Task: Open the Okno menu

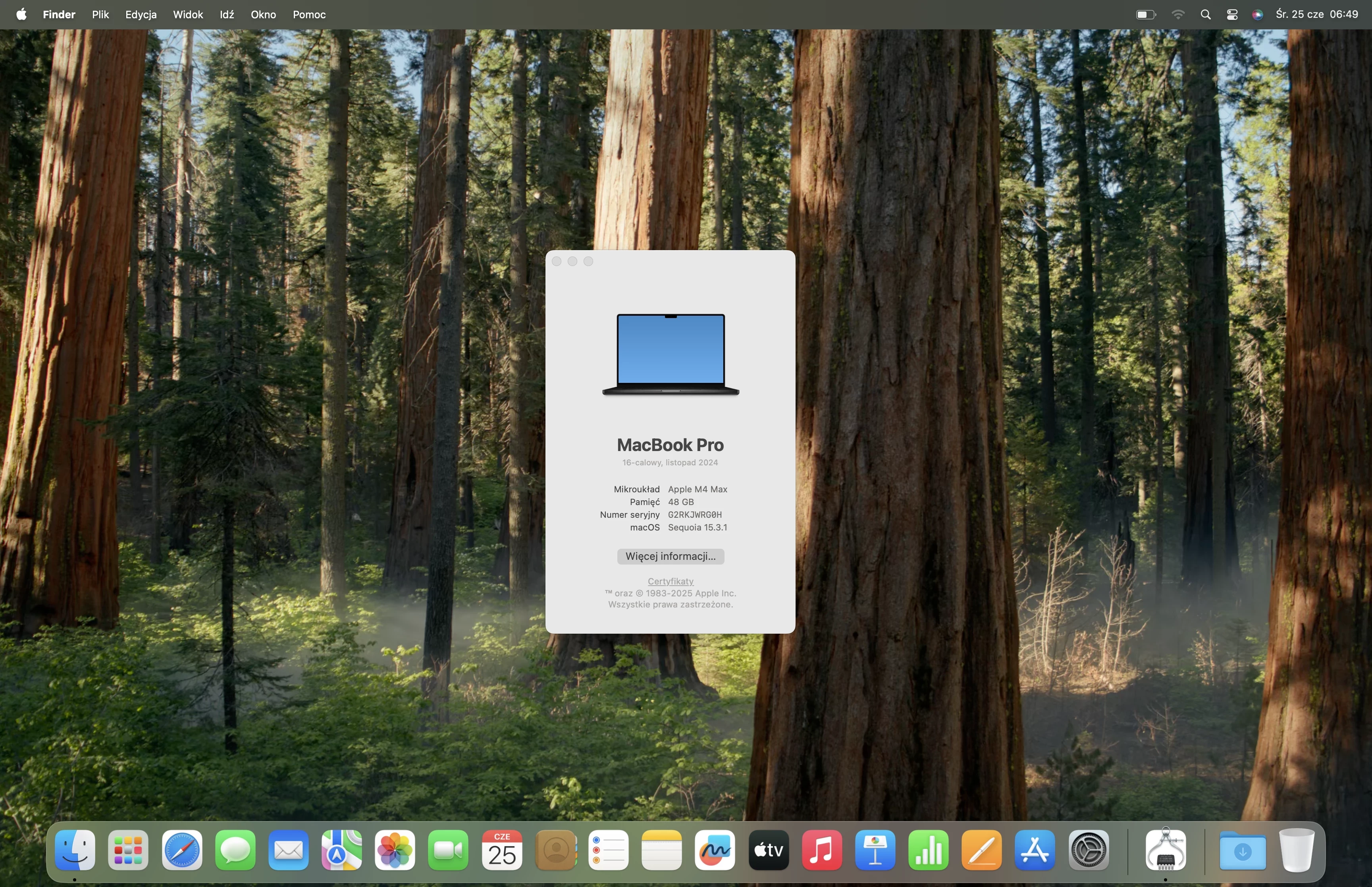Action: (x=263, y=14)
